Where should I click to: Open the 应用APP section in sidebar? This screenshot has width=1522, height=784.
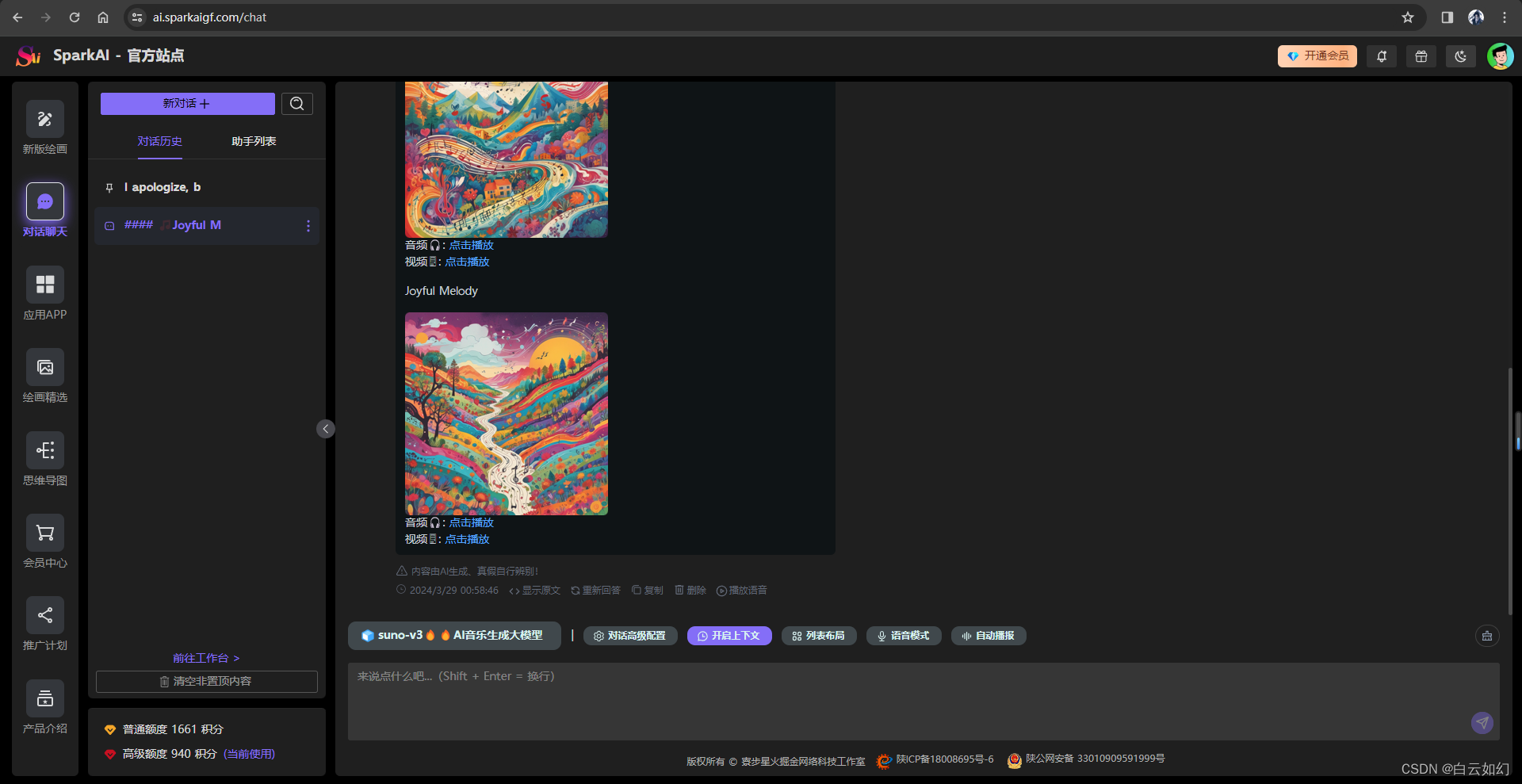[45, 285]
